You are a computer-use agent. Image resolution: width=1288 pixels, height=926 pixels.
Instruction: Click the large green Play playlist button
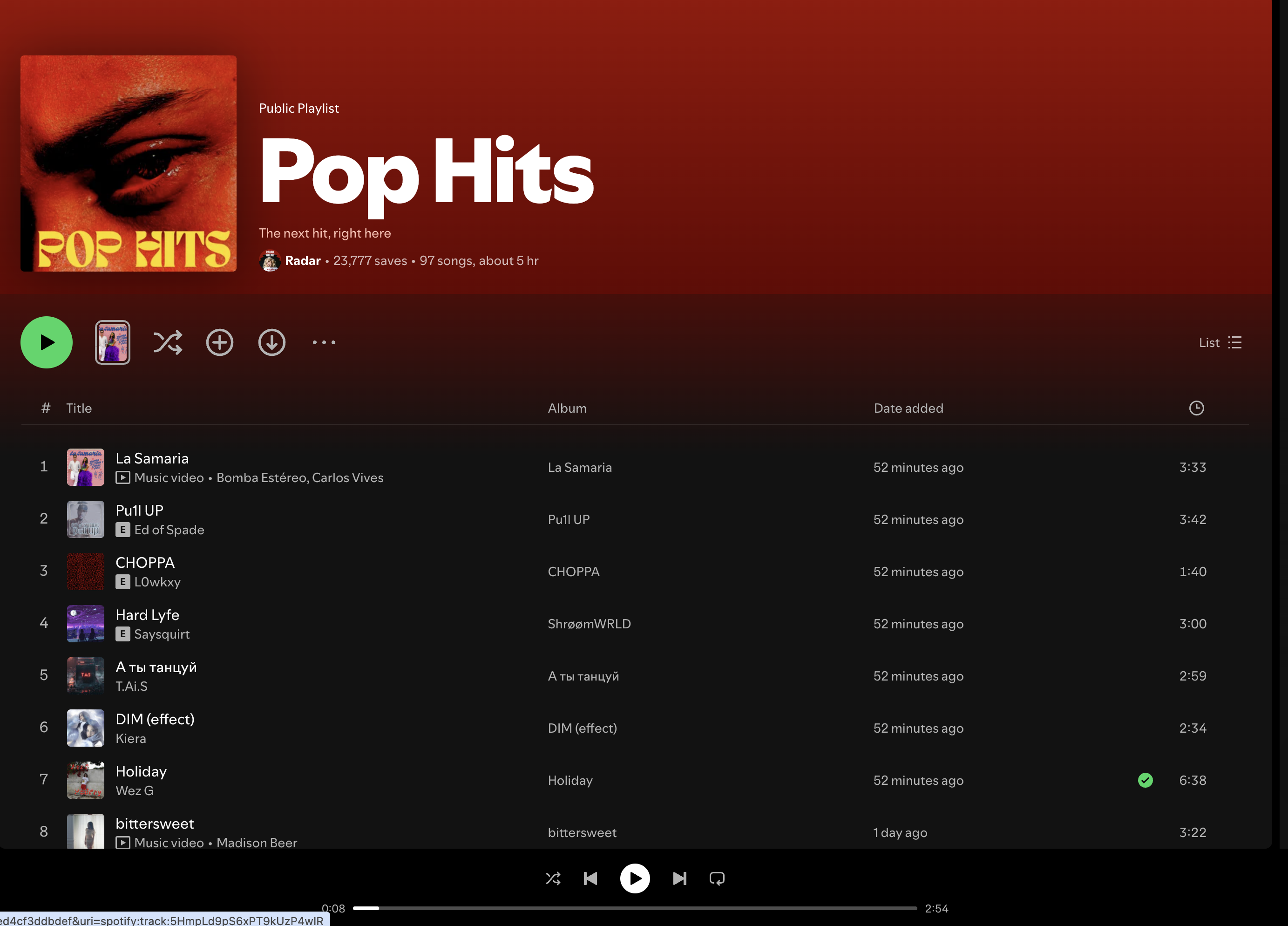coord(47,342)
